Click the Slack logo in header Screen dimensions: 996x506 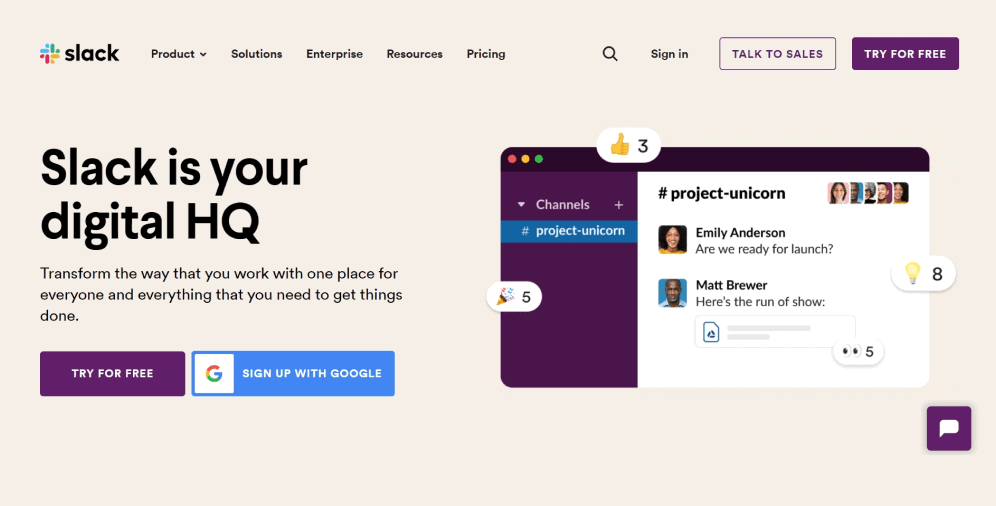(79, 54)
